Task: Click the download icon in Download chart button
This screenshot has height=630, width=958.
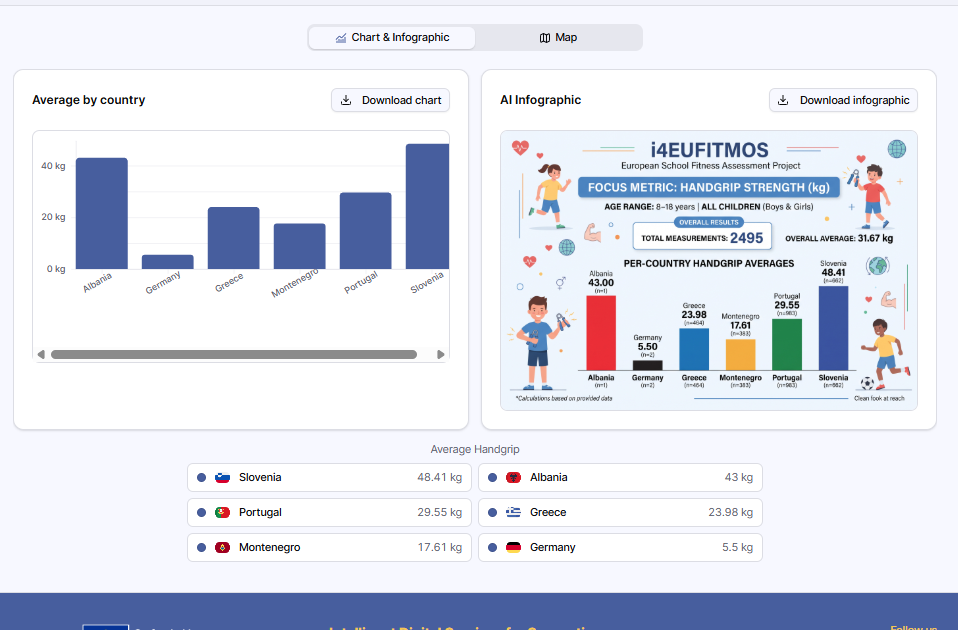Action: [346, 100]
